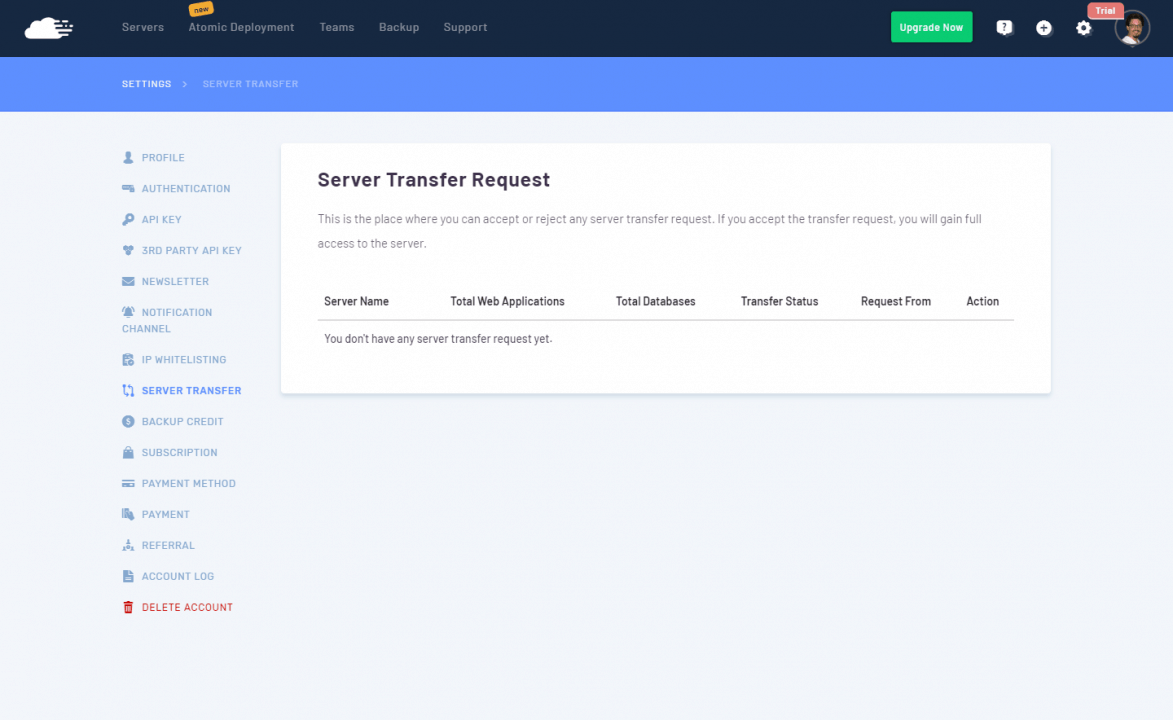Open IP Whitelisting settings
1173x720 pixels.
point(184,360)
